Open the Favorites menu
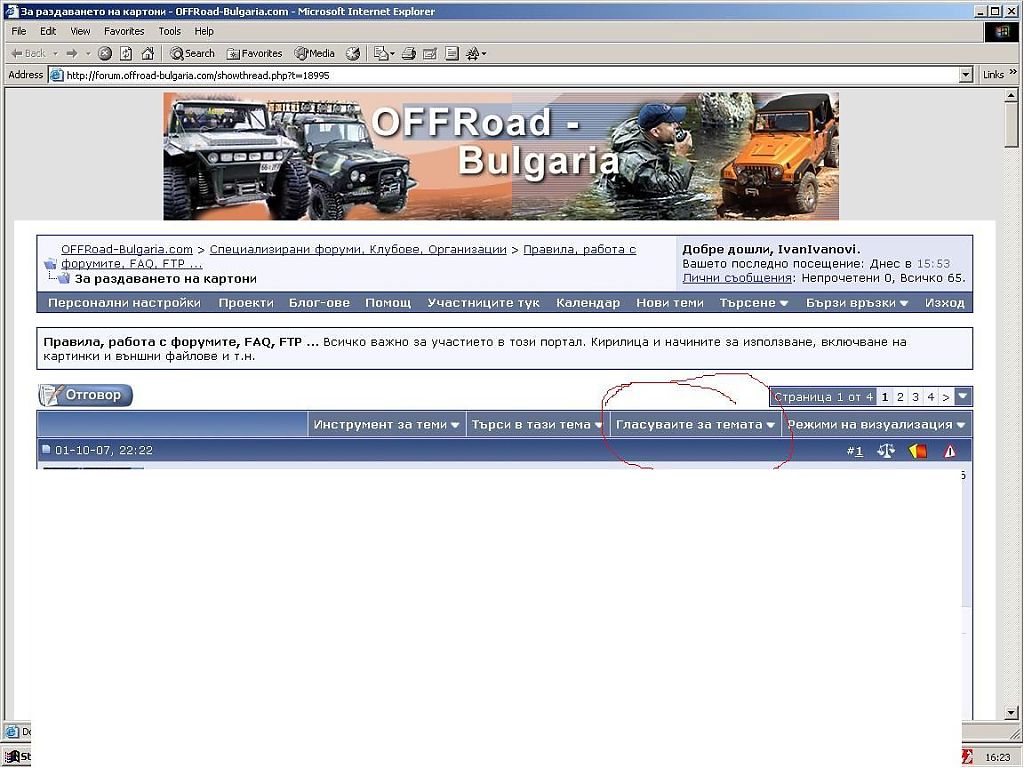The image size is (1024, 768). click(124, 31)
